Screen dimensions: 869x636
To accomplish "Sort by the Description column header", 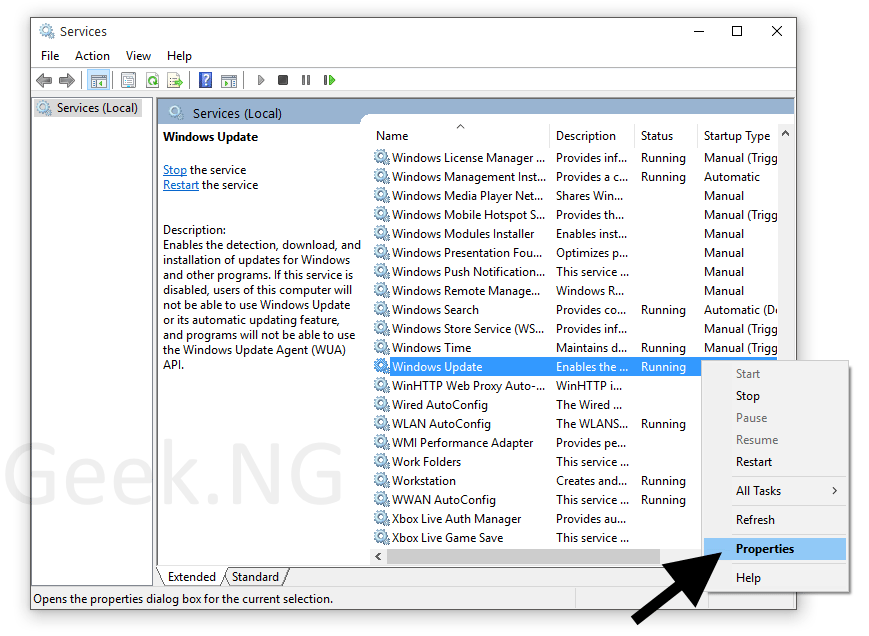I will pos(592,136).
